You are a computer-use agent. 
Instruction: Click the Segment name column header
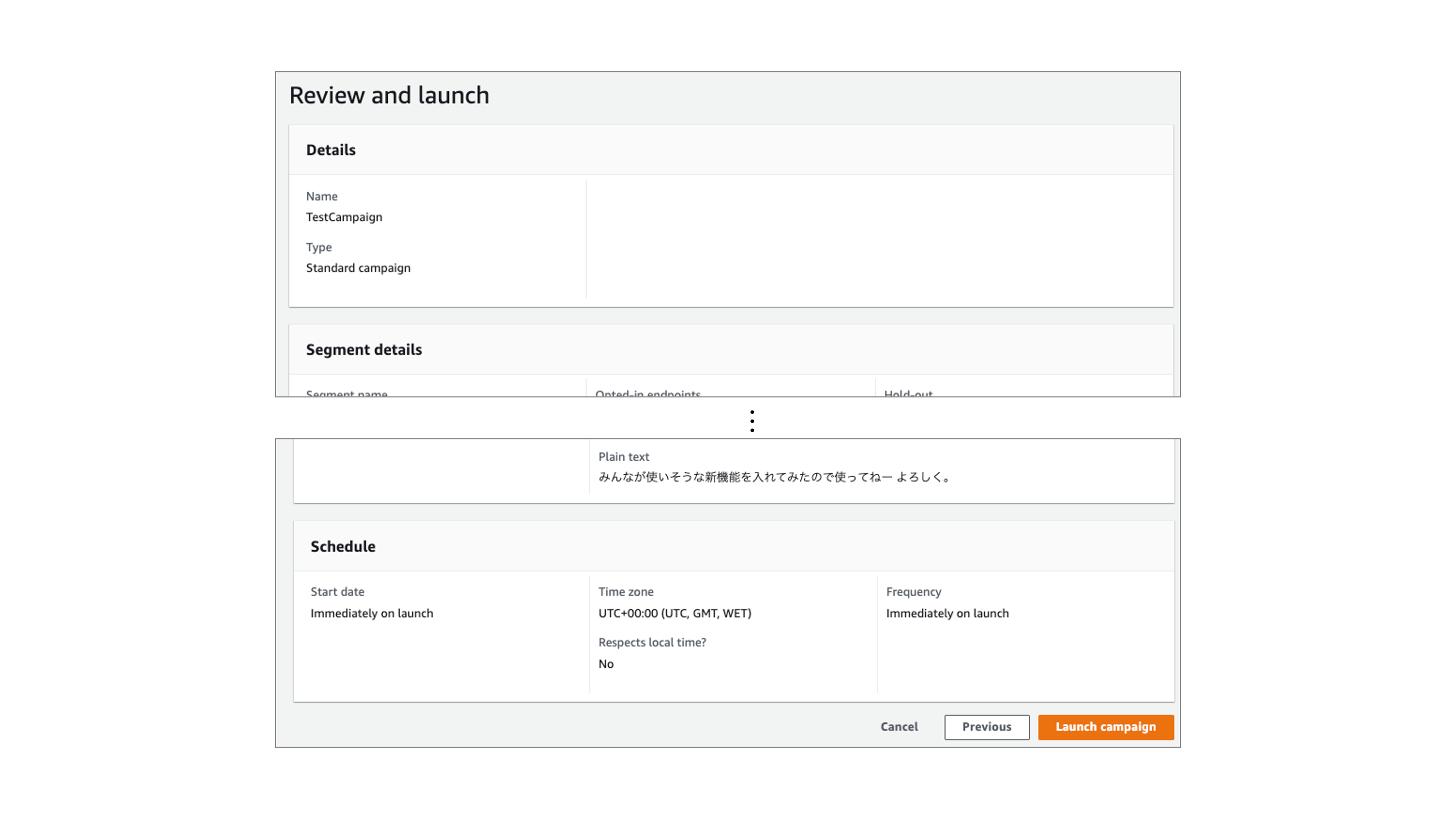pyautogui.click(x=347, y=394)
